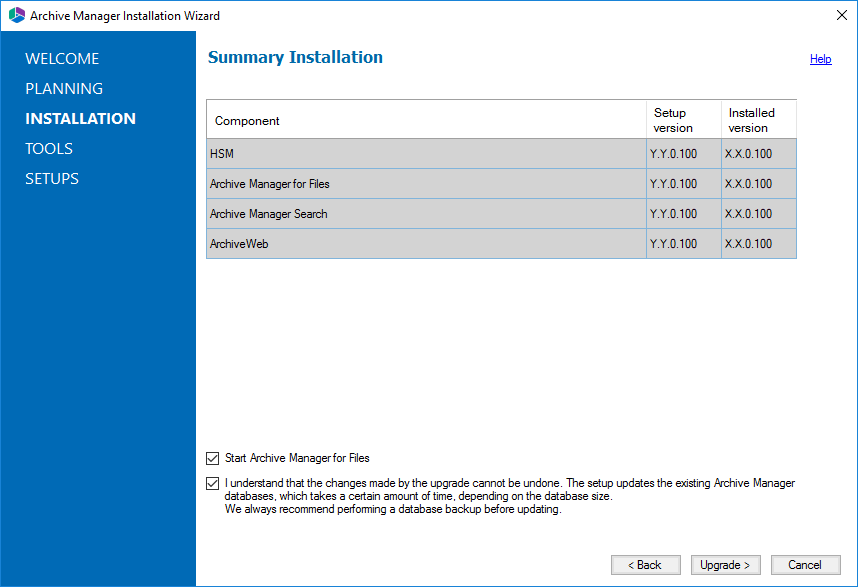Go to the PLANNING step
The image size is (858, 587).
[64, 89]
